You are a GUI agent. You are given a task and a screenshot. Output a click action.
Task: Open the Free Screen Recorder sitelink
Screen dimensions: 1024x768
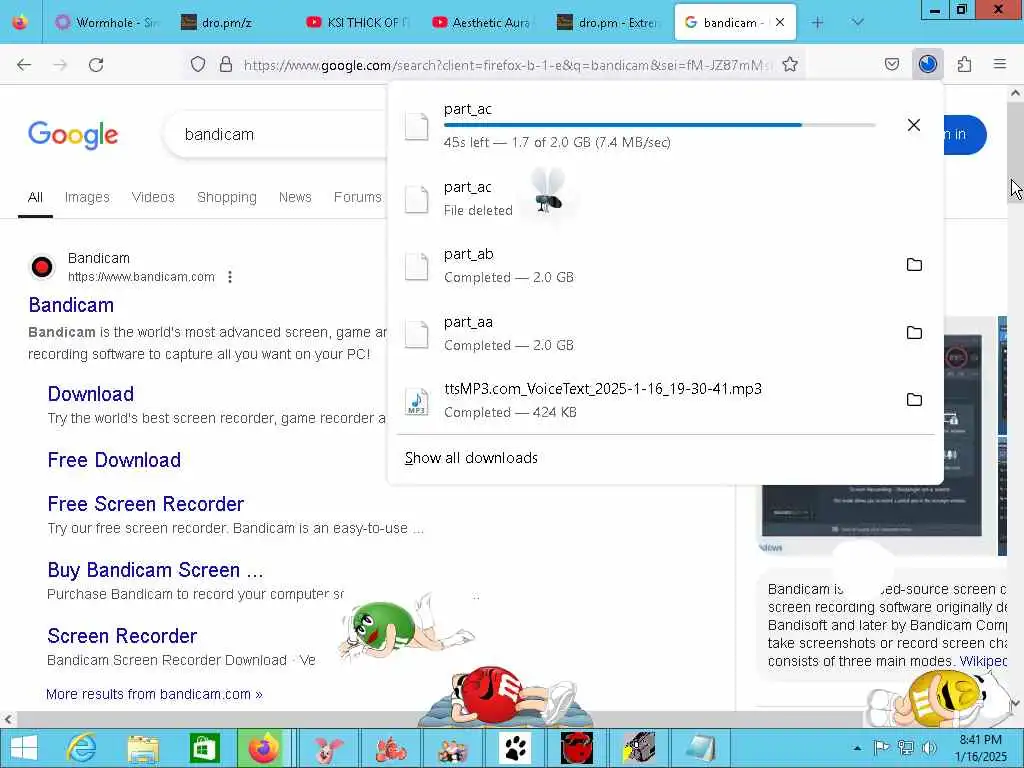coord(146,504)
